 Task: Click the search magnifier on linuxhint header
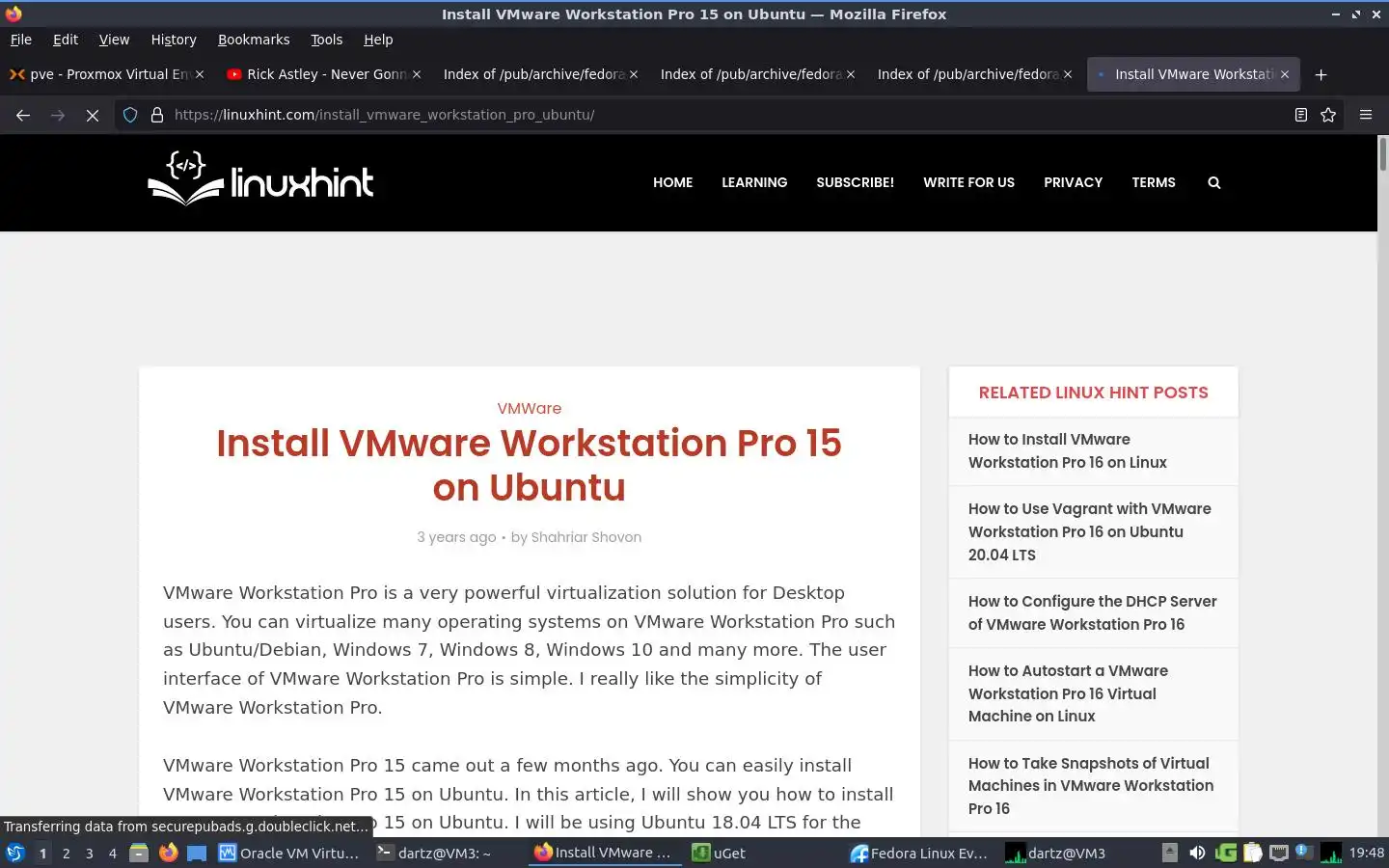pyautogui.click(x=1214, y=182)
